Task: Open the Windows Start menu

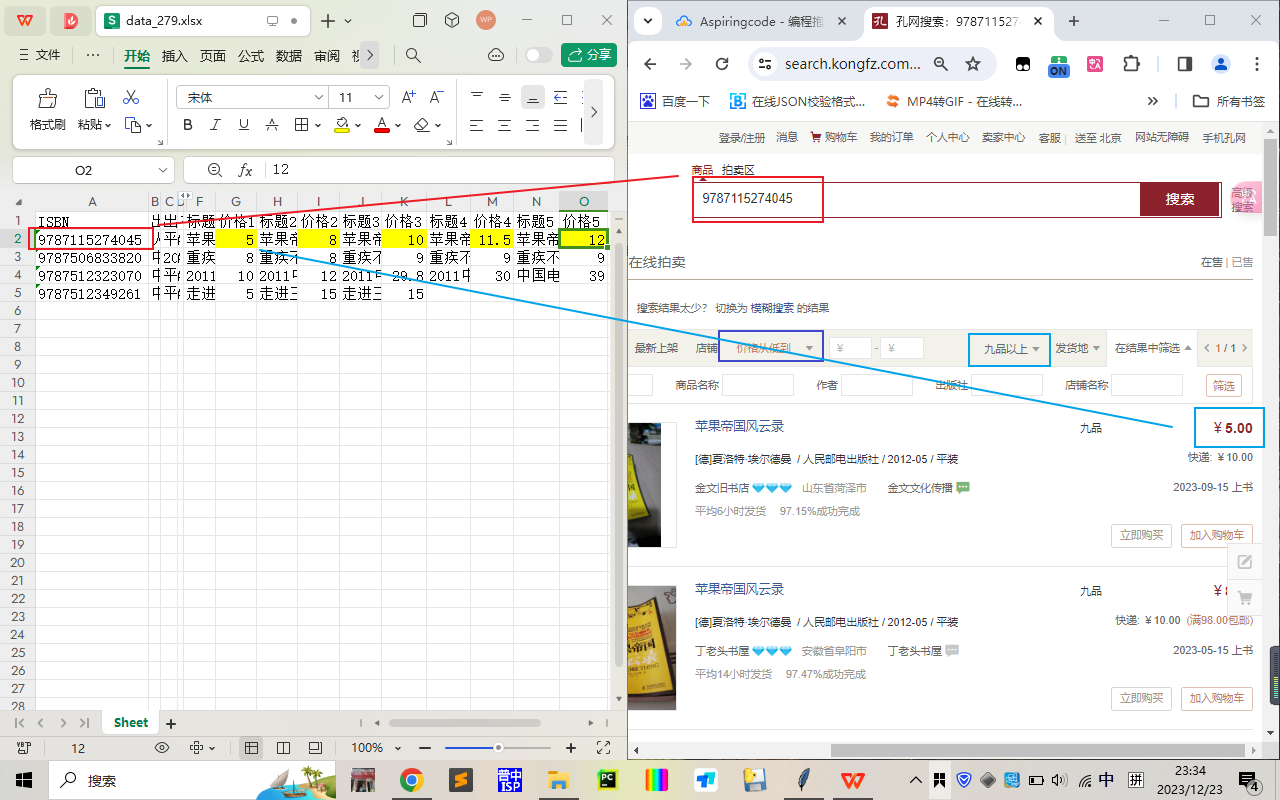Action: [x=24, y=780]
